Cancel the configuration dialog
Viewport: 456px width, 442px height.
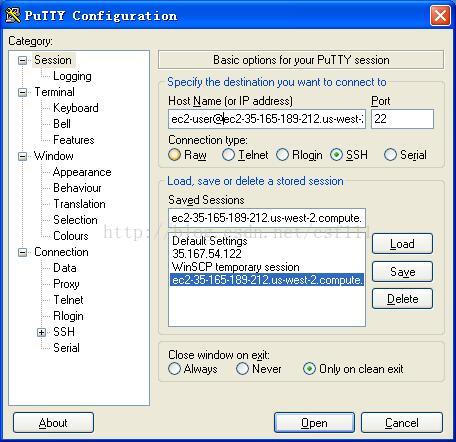tap(402, 423)
